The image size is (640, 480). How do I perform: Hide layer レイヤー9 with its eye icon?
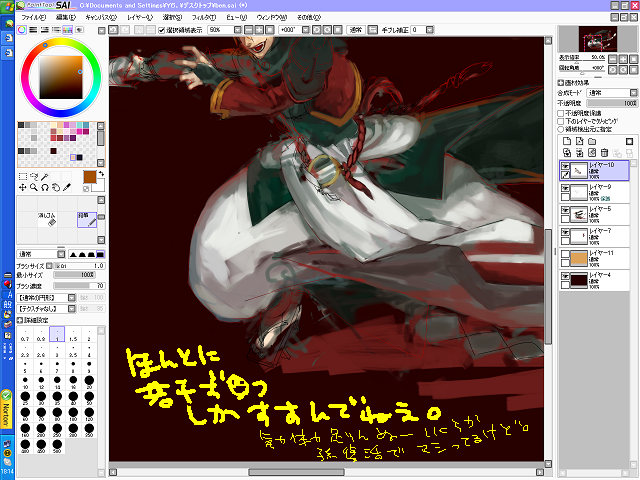coord(565,188)
